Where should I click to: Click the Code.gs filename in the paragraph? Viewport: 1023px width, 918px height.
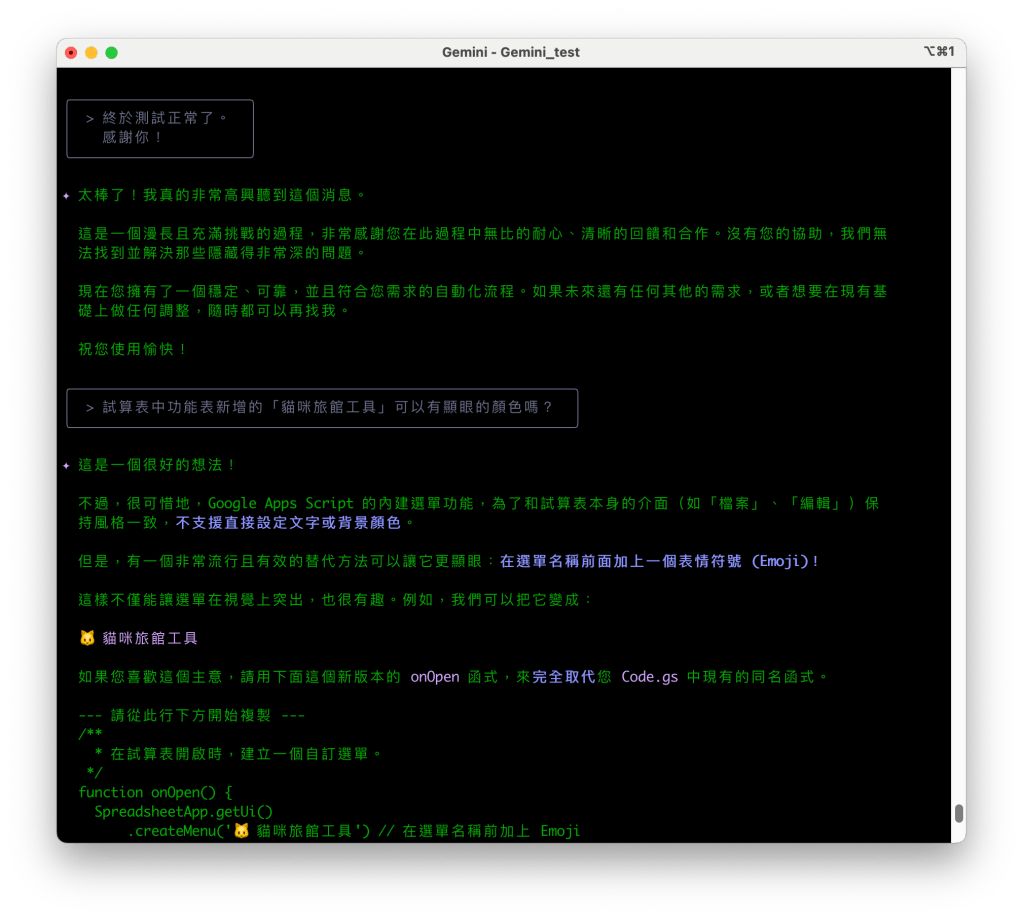point(649,677)
